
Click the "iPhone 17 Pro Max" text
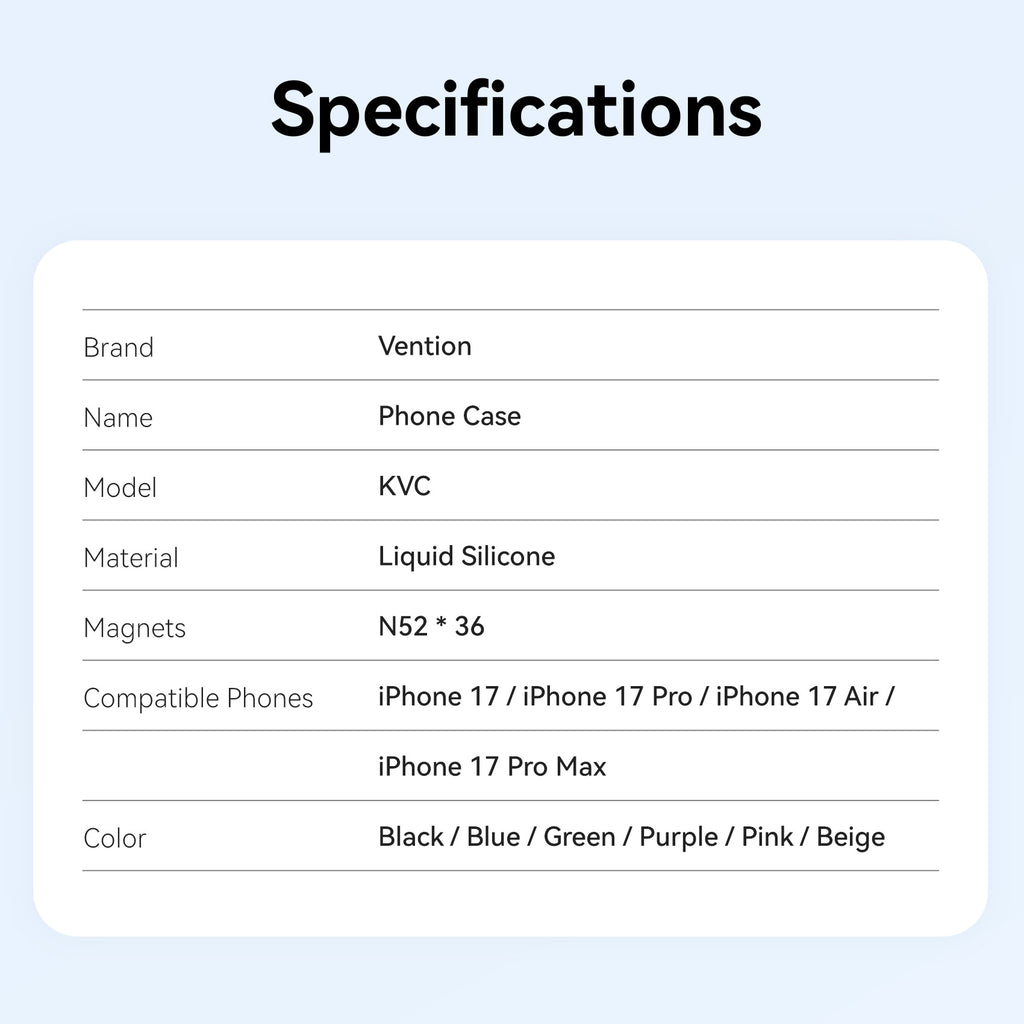[x=492, y=766]
